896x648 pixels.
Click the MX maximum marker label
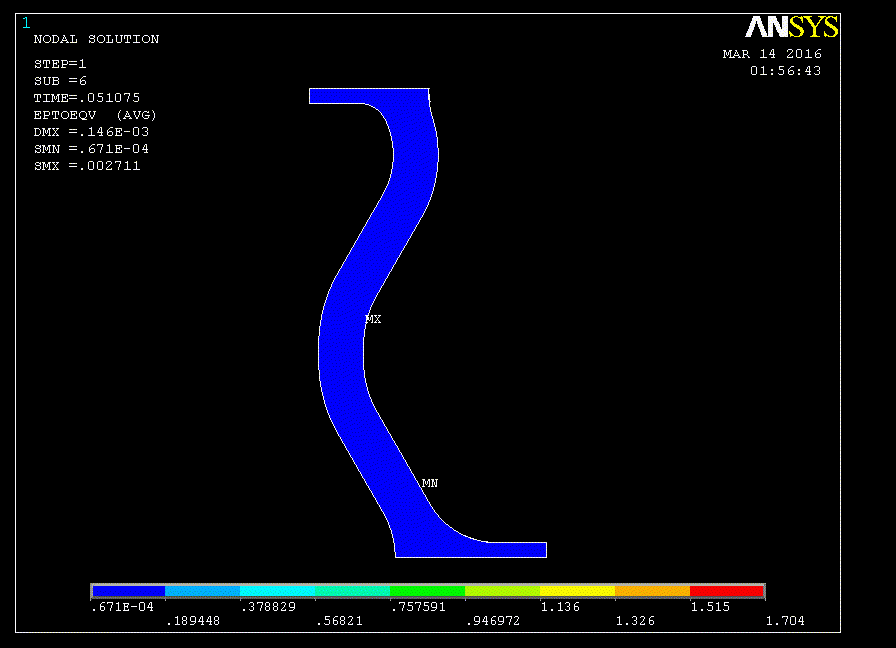pyautogui.click(x=373, y=319)
